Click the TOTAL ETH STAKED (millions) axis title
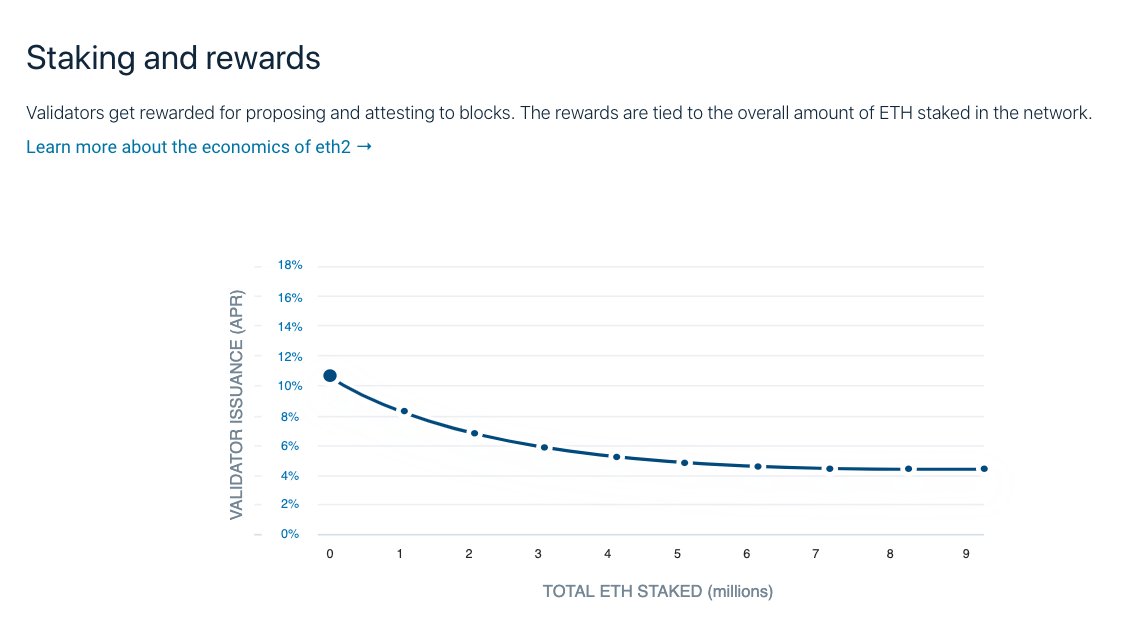This screenshot has width=1142, height=635. coord(657,592)
